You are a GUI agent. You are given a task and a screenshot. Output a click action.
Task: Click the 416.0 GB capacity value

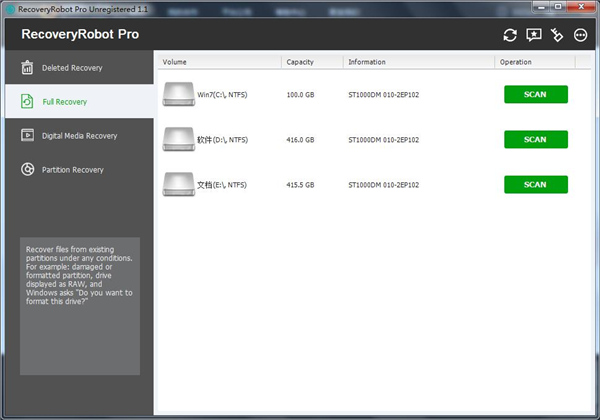300,140
